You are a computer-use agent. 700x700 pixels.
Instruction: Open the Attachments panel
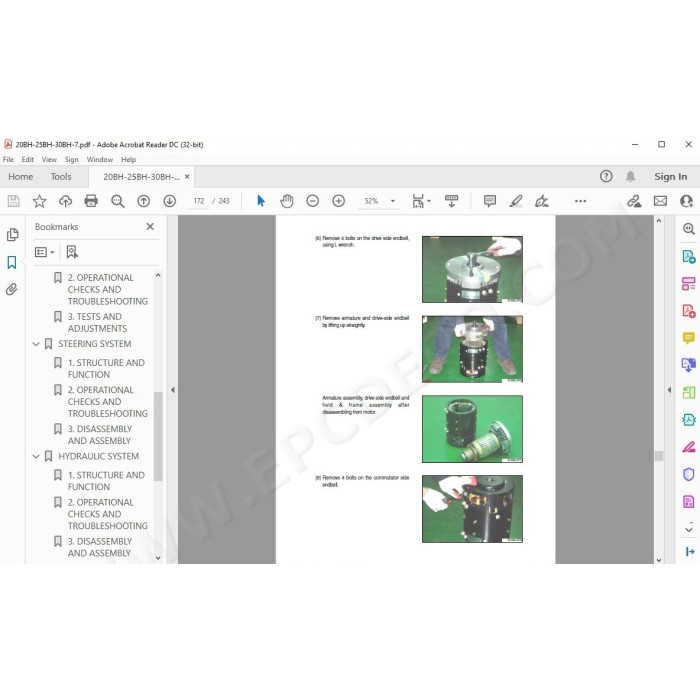click(x=12, y=289)
